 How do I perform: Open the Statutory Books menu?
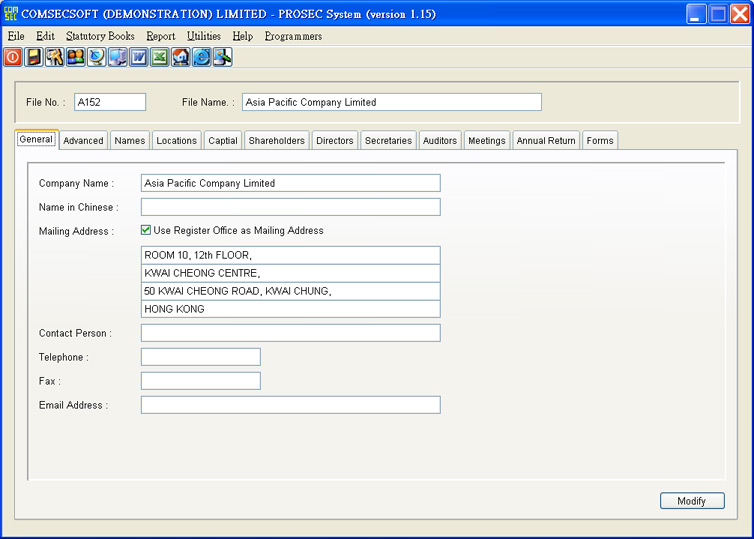(x=100, y=36)
